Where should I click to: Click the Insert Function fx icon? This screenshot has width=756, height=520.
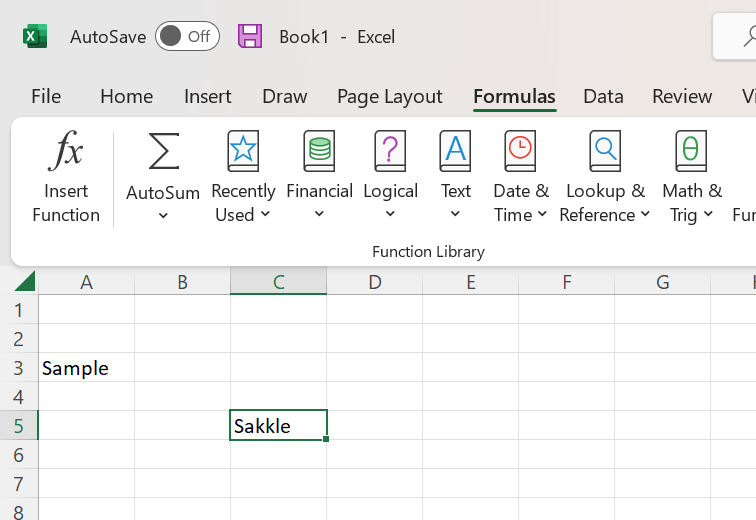(66, 150)
